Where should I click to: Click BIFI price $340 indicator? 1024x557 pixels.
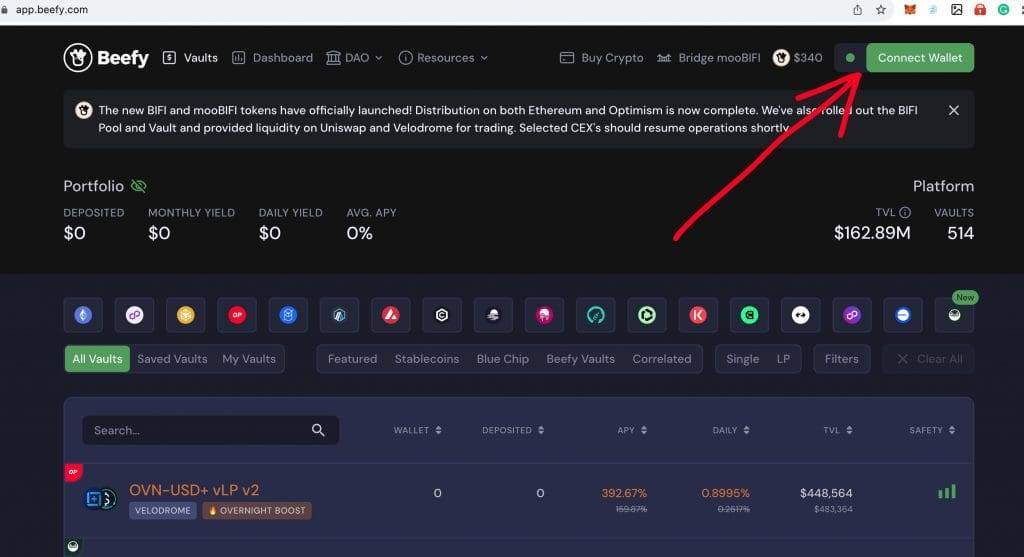coord(797,57)
